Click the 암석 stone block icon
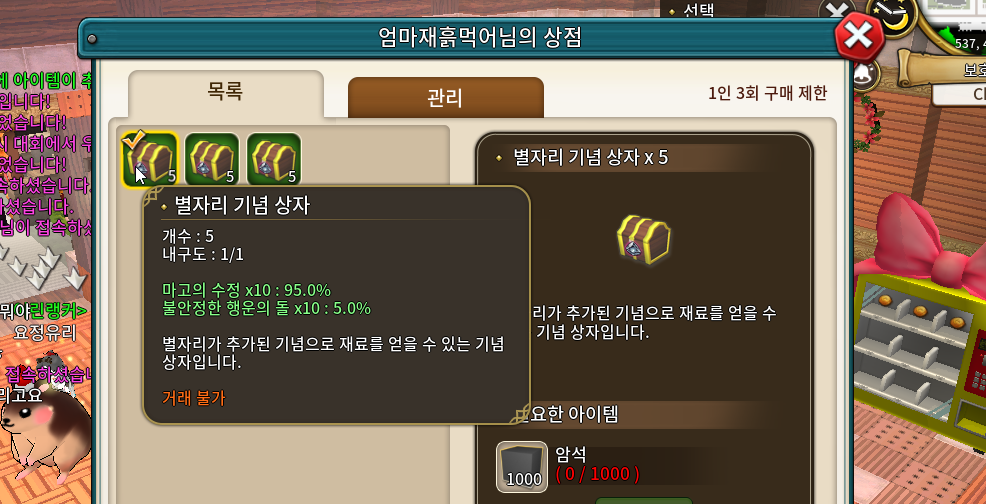Image resolution: width=986 pixels, height=504 pixels. 521,466
